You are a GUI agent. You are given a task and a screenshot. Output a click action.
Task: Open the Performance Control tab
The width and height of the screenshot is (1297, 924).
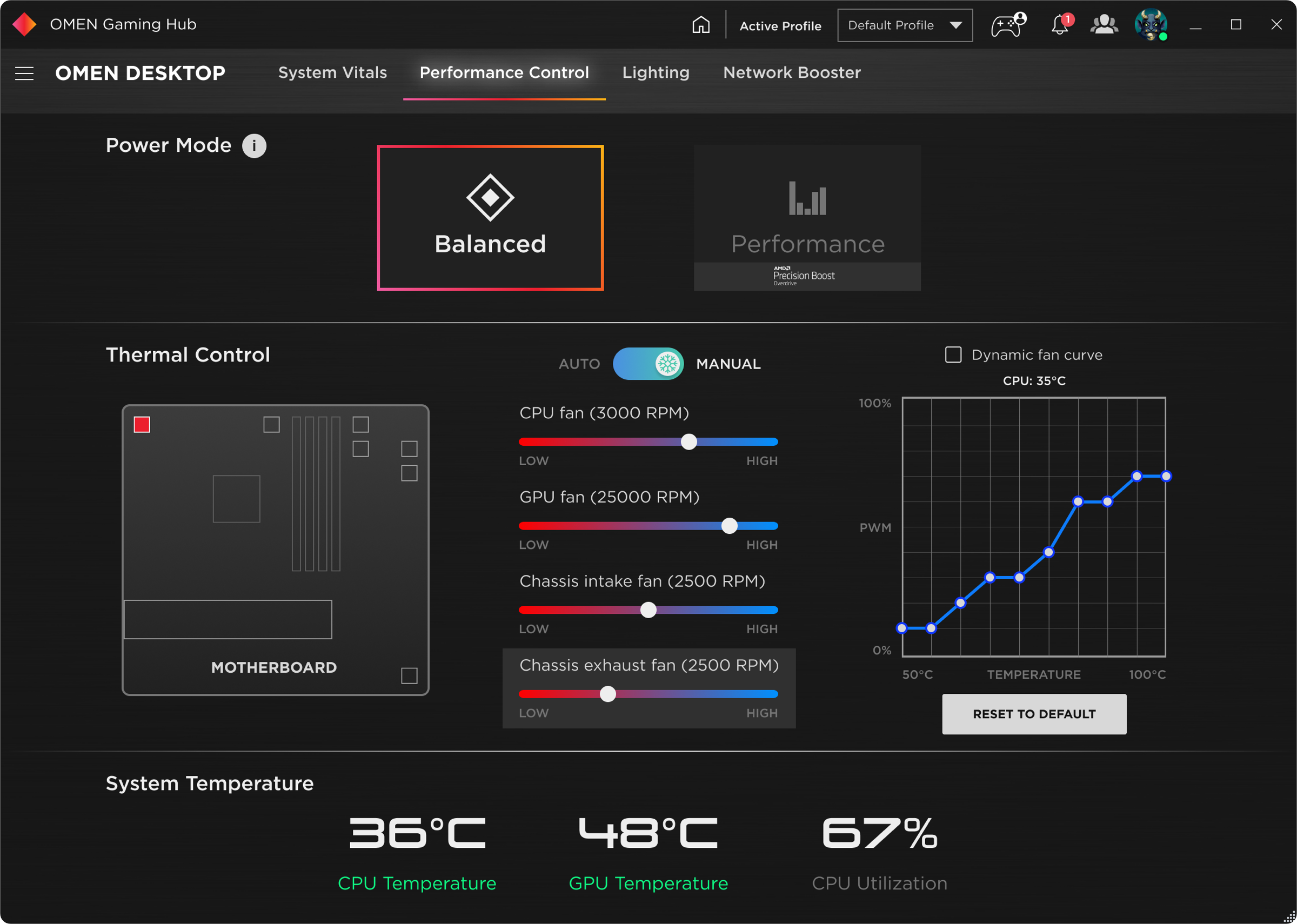(505, 73)
